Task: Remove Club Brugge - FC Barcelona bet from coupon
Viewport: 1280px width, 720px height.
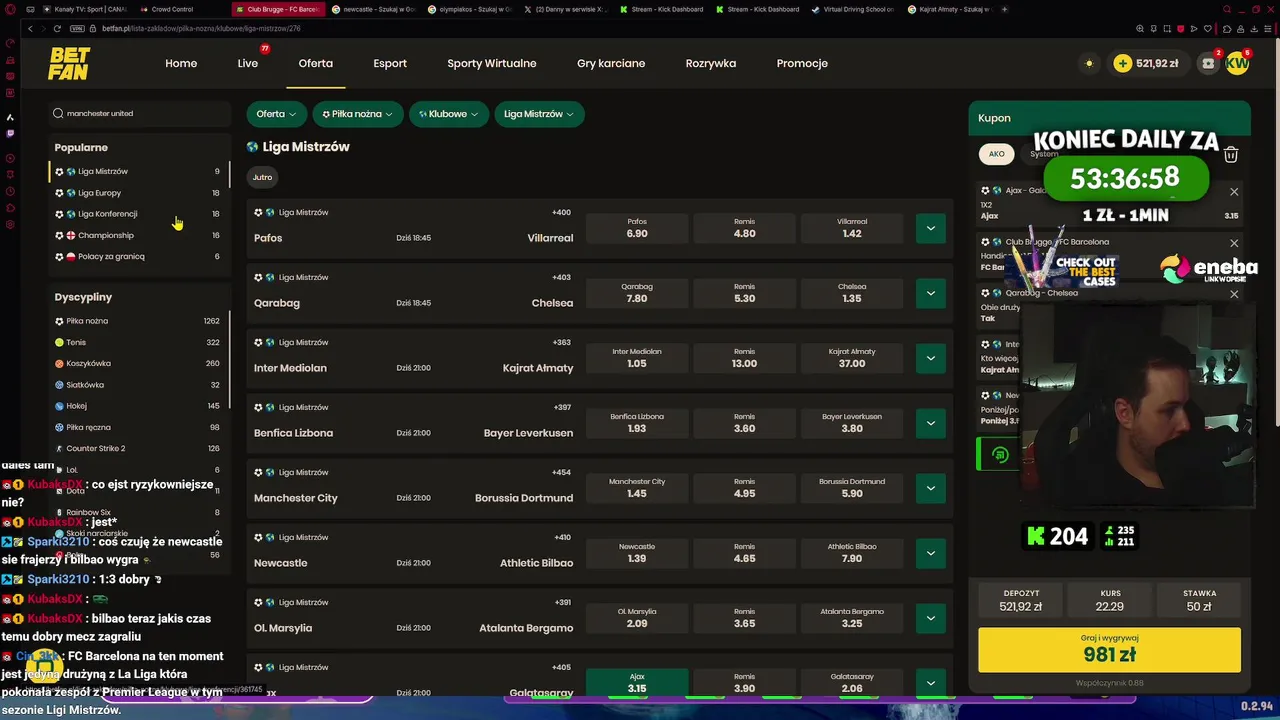Action: [x=1234, y=243]
